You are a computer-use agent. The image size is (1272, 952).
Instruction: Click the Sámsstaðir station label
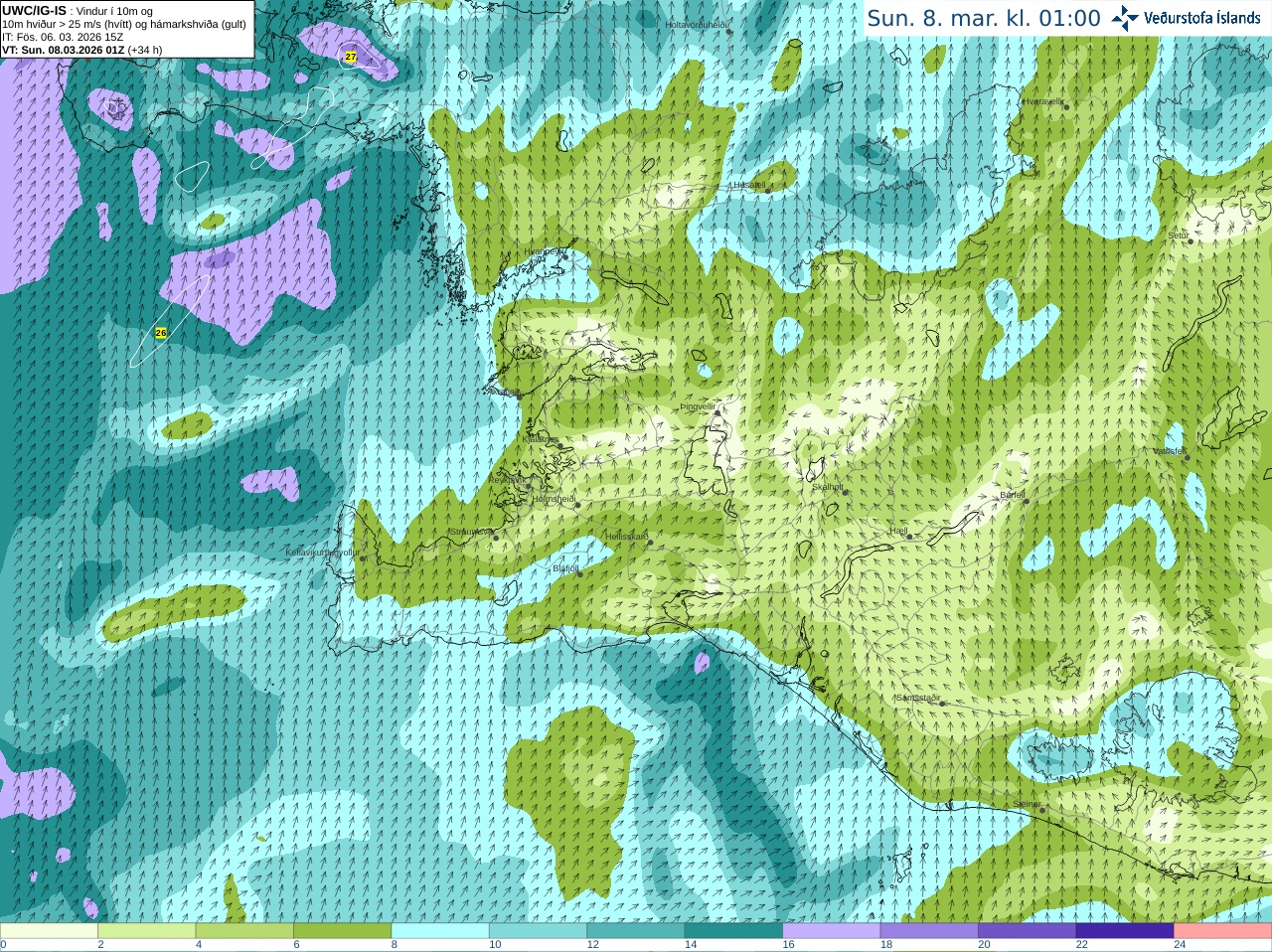(918, 698)
